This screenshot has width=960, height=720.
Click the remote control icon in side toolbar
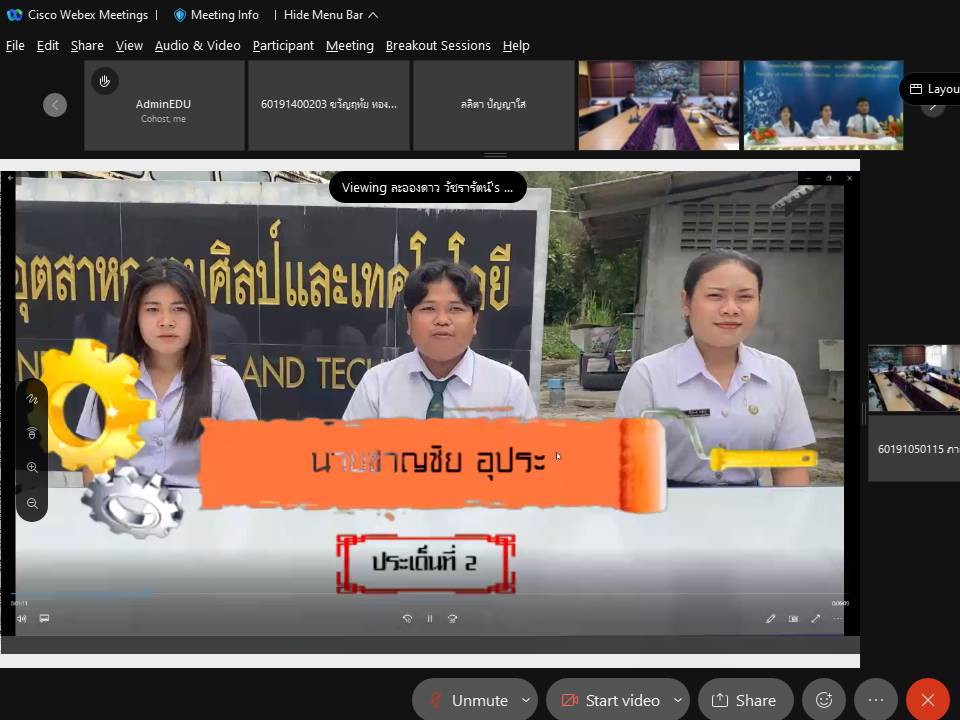click(32, 433)
